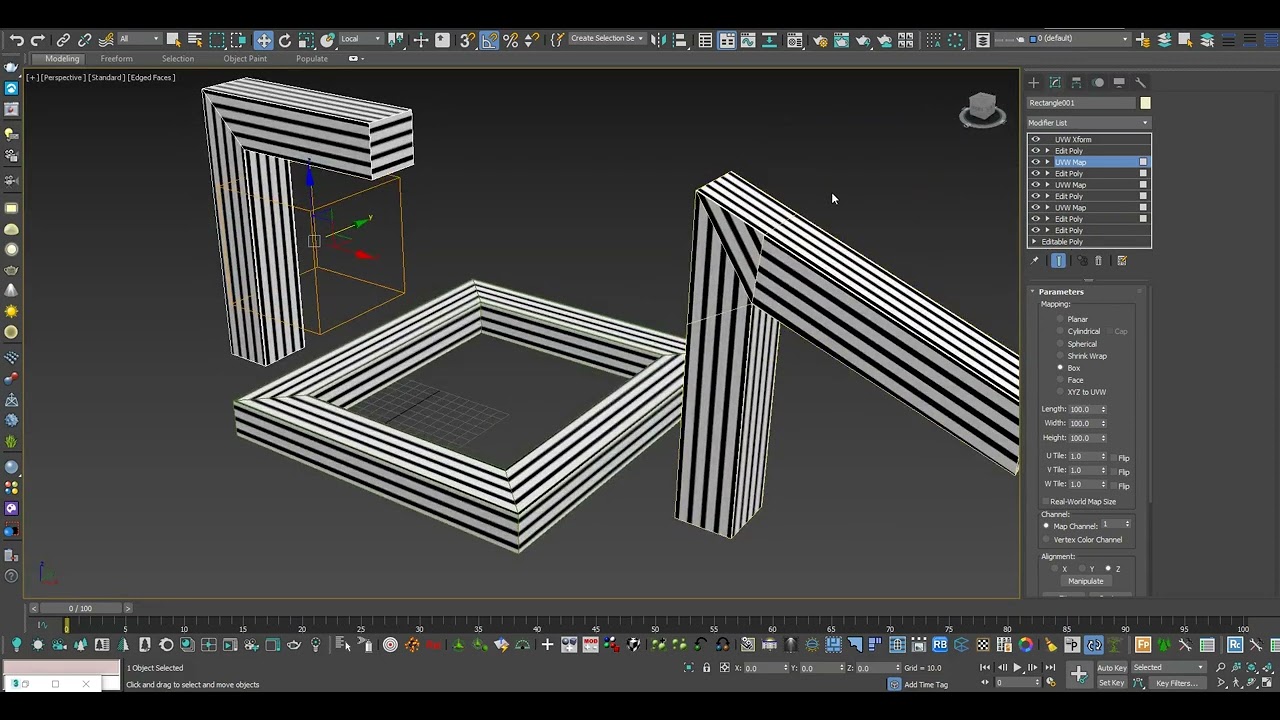
Task: Click the Play Animation button
Action: point(1017,667)
